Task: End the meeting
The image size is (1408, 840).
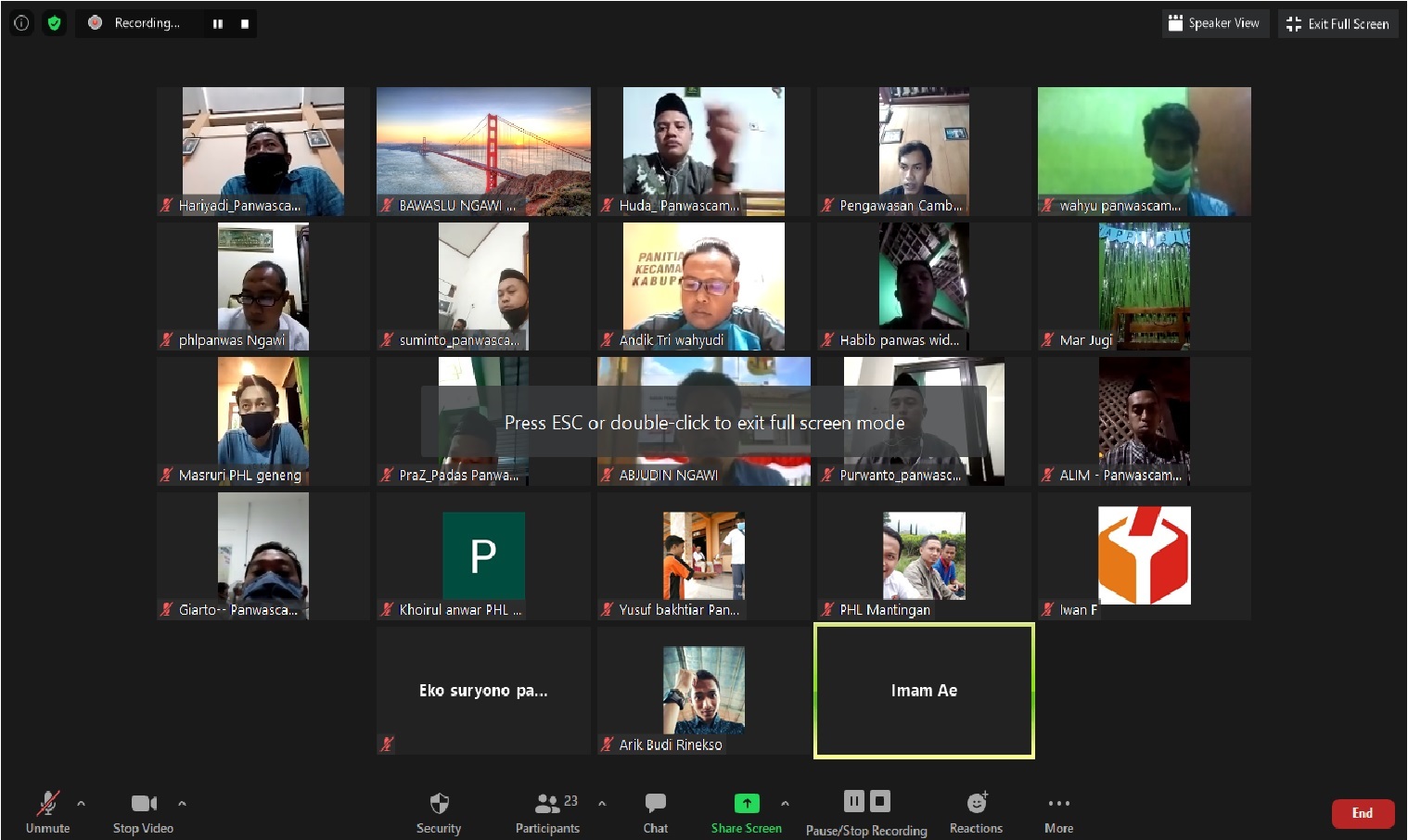Action: [1362, 813]
